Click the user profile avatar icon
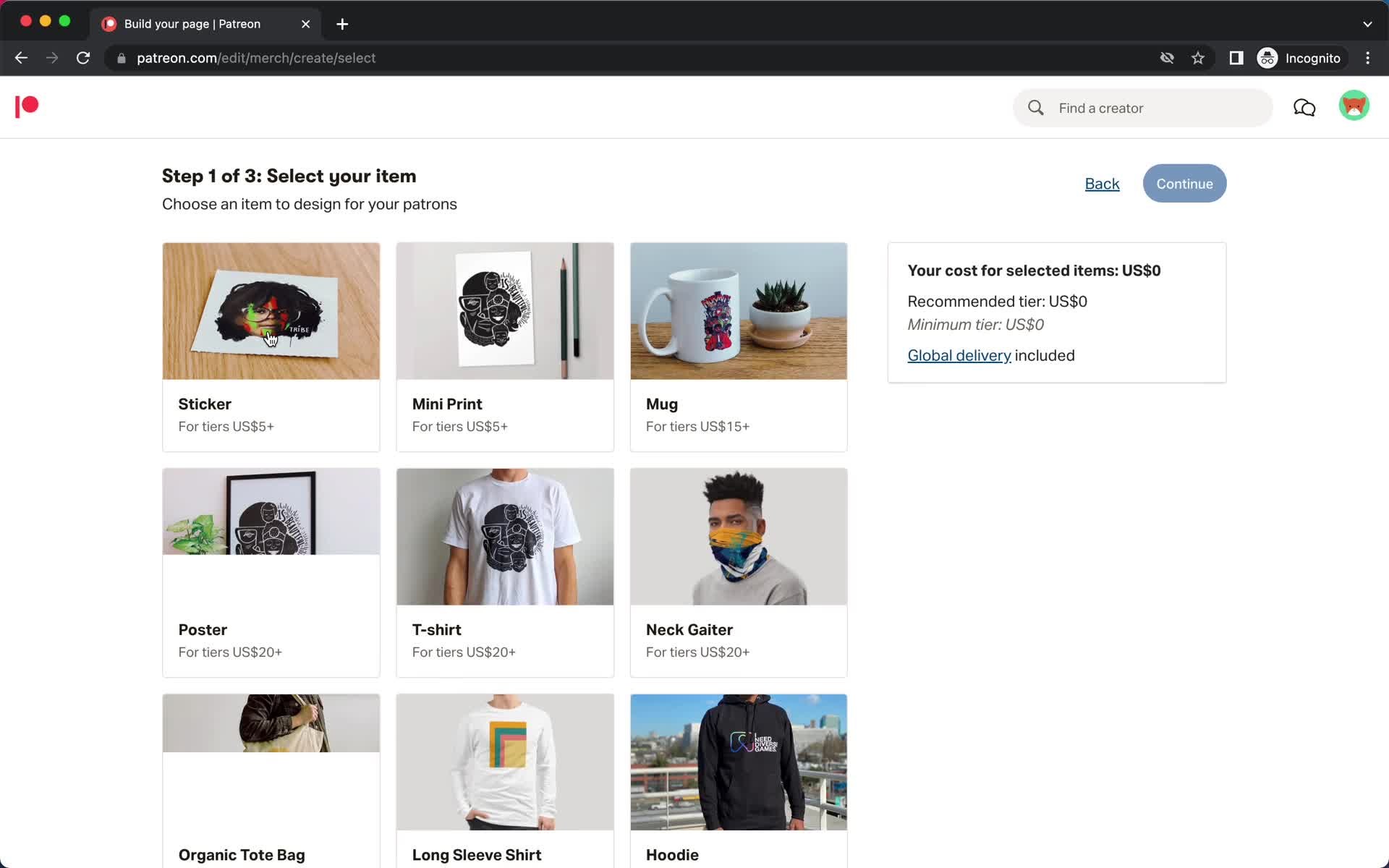This screenshot has width=1389, height=868. [1355, 106]
